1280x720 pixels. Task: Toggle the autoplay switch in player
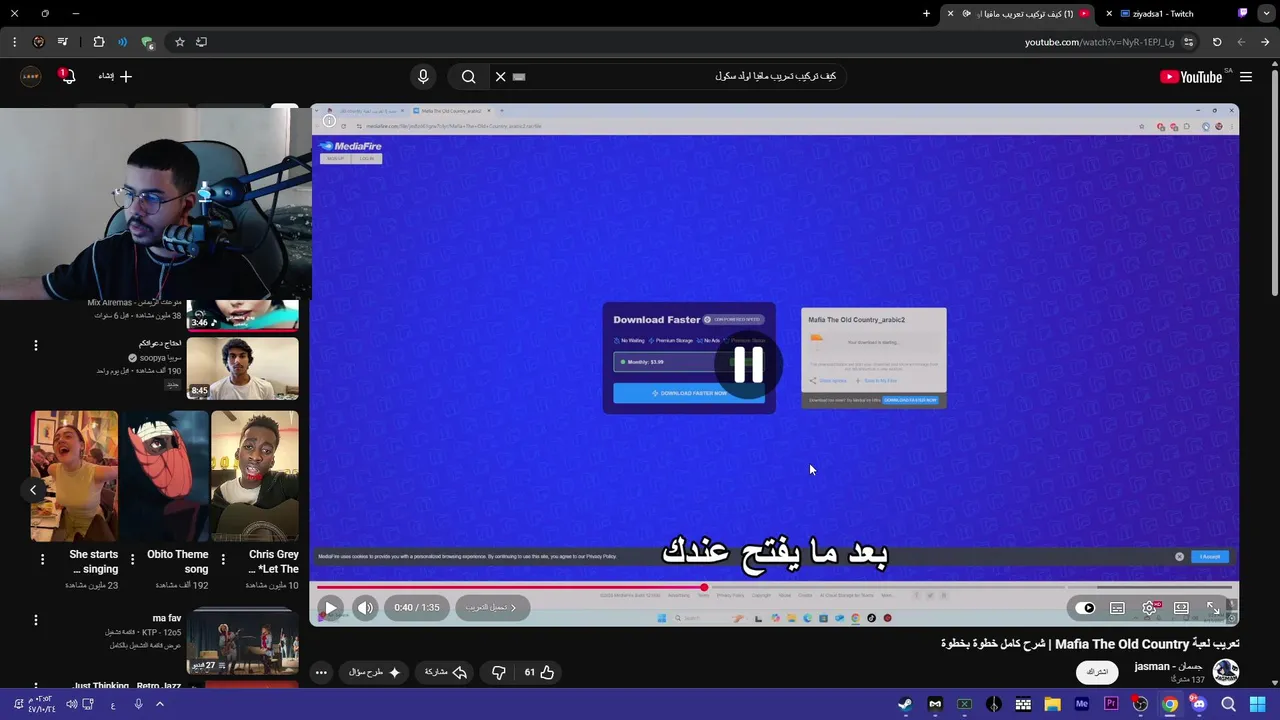tap(1086, 607)
